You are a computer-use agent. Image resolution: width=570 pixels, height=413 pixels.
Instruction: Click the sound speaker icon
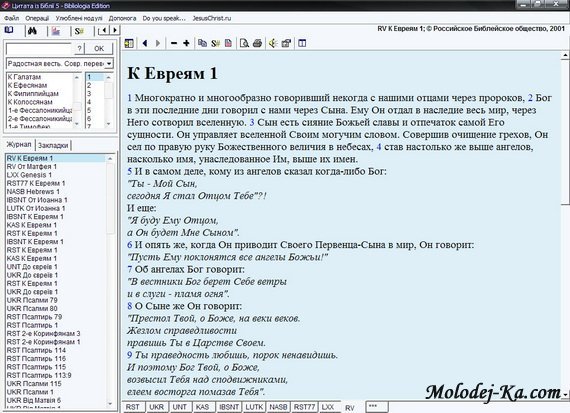(x=273, y=43)
